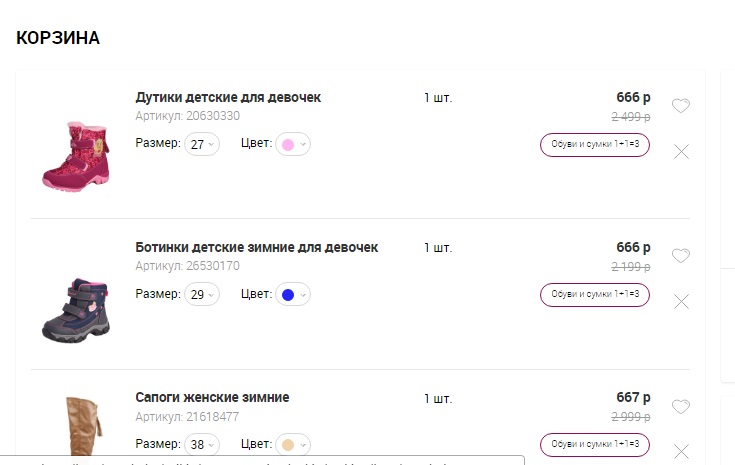Click dark blue boots product thumbnail
735x465 pixels.
75,310
